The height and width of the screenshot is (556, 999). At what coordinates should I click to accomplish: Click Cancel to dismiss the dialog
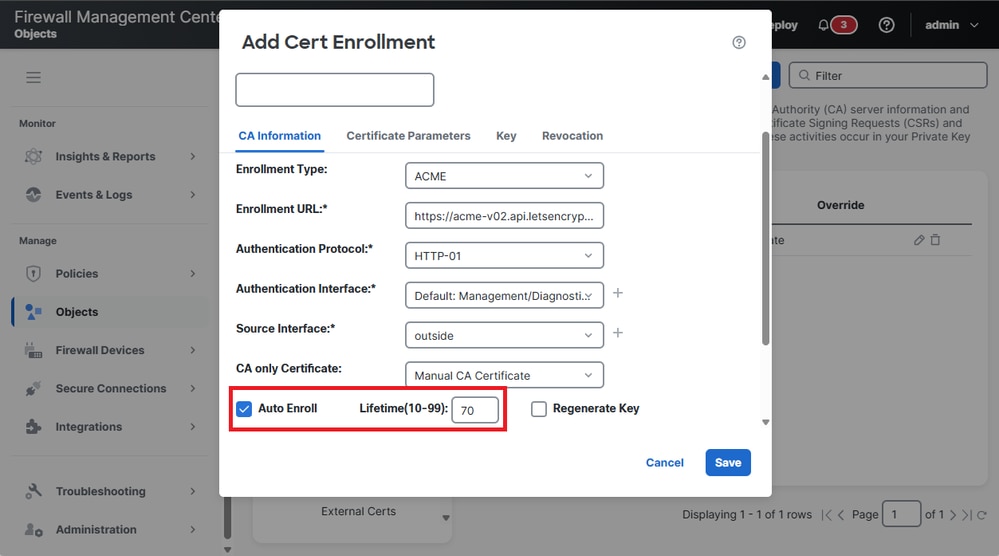coord(665,463)
